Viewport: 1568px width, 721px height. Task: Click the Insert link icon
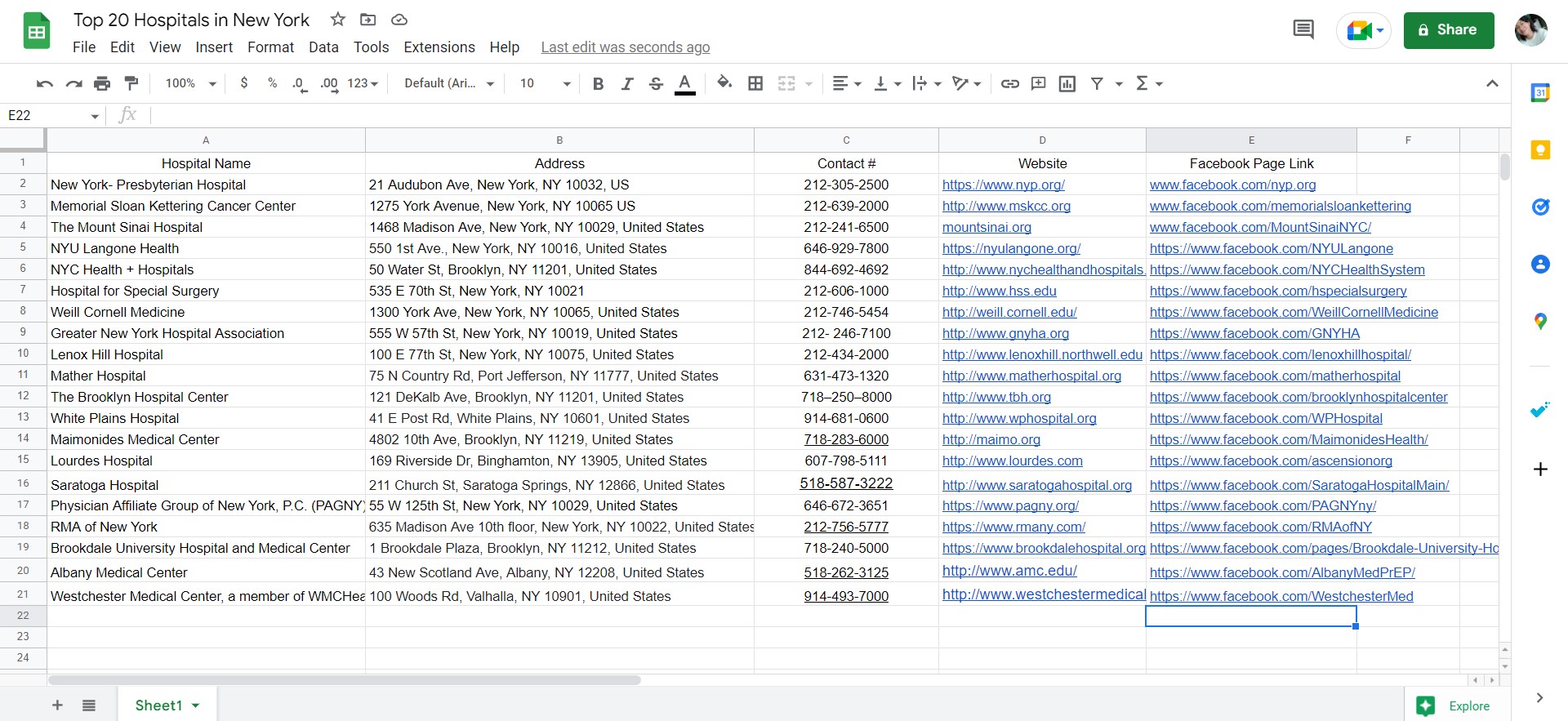pyautogui.click(x=1009, y=83)
